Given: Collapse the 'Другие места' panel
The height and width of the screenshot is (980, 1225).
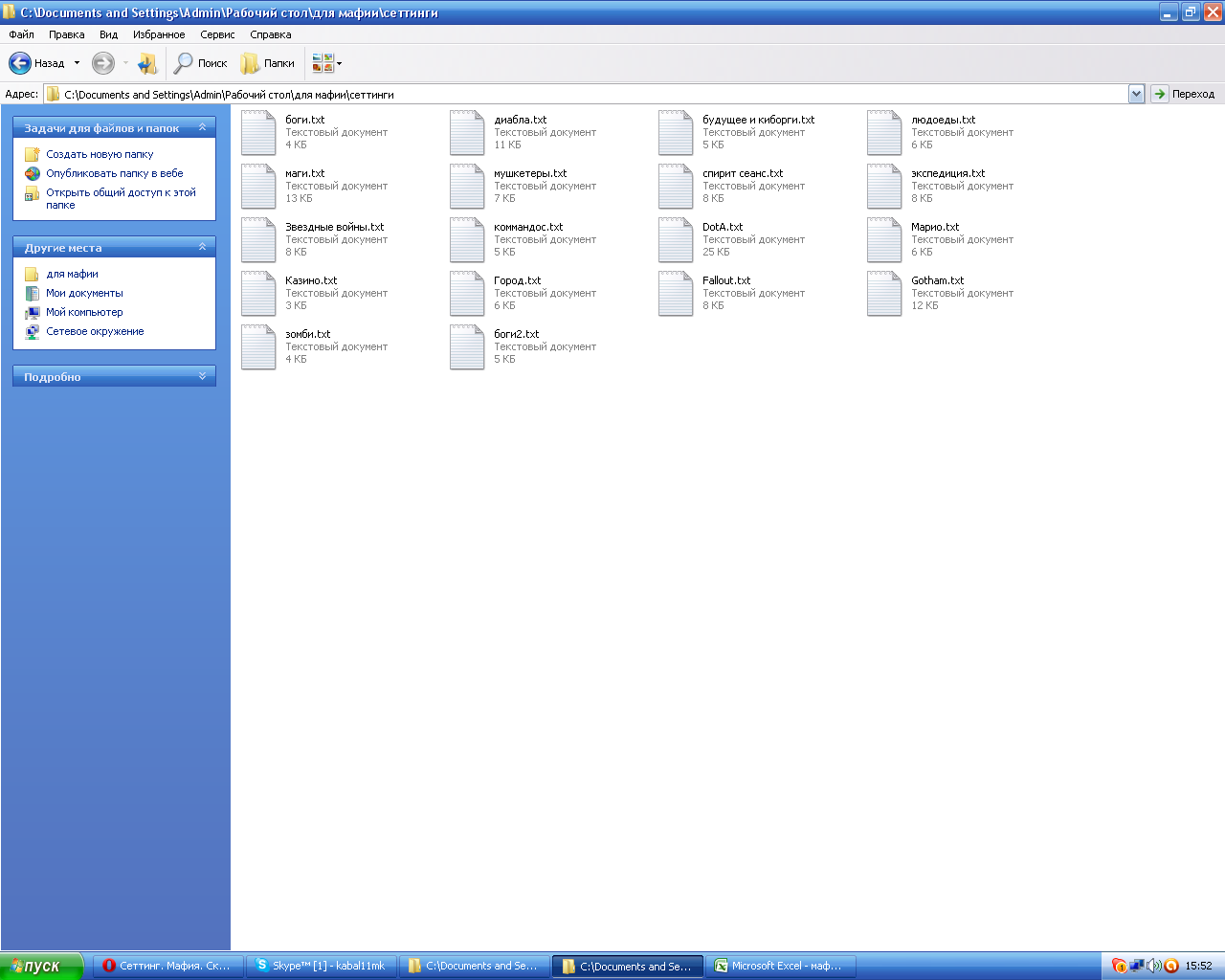Looking at the screenshot, I should coord(202,247).
